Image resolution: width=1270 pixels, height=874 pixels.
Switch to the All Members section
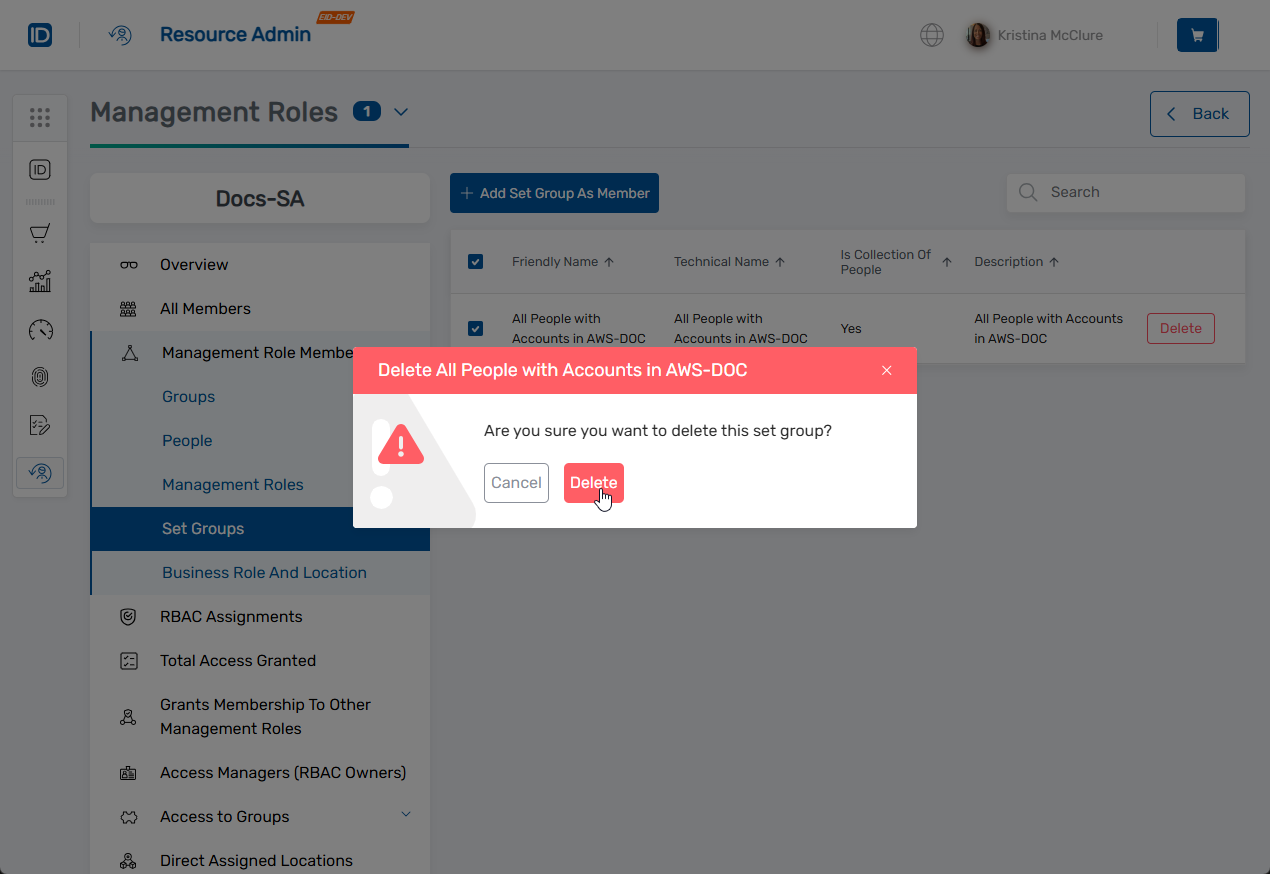point(205,309)
